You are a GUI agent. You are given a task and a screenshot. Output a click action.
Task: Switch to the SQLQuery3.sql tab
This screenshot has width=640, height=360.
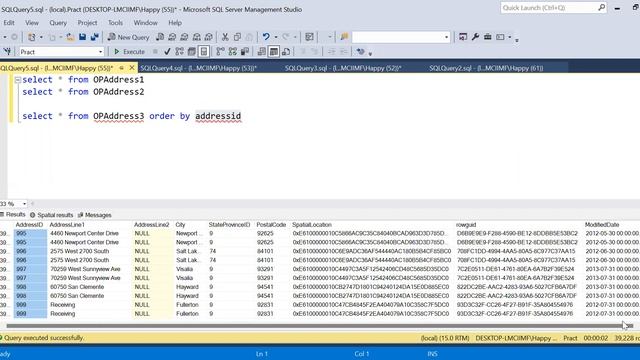click(x=343, y=68)
